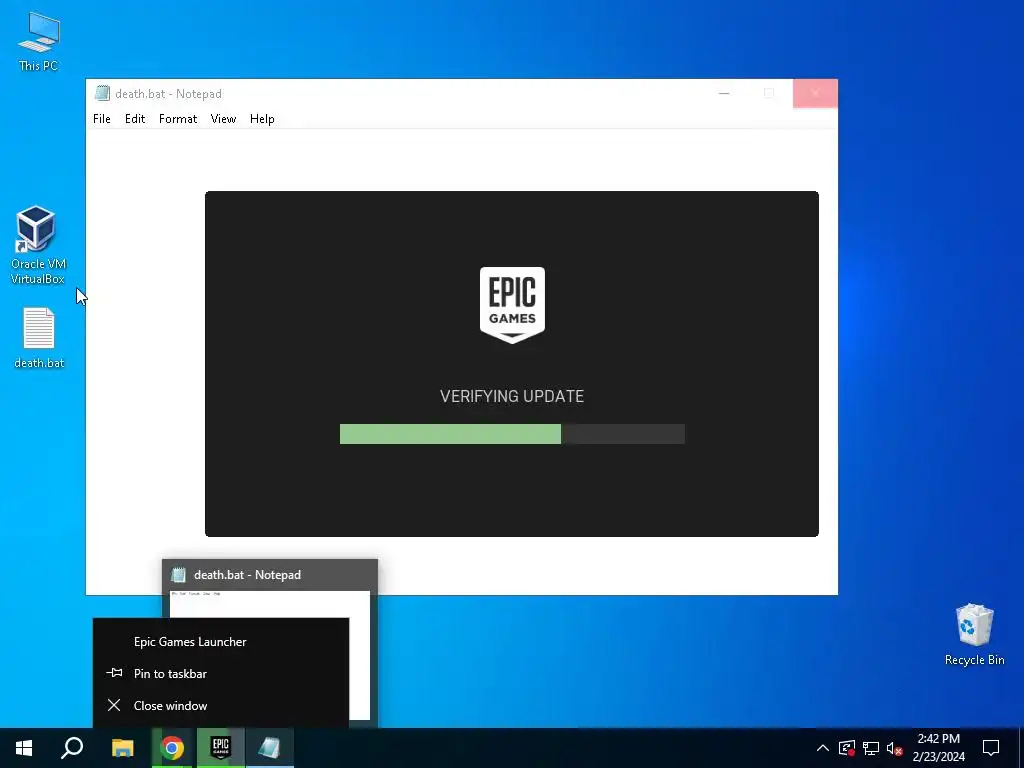Maximize the Notepad window
The height and width of the screenshot is (768, 1024).
(x=769, y=93)
